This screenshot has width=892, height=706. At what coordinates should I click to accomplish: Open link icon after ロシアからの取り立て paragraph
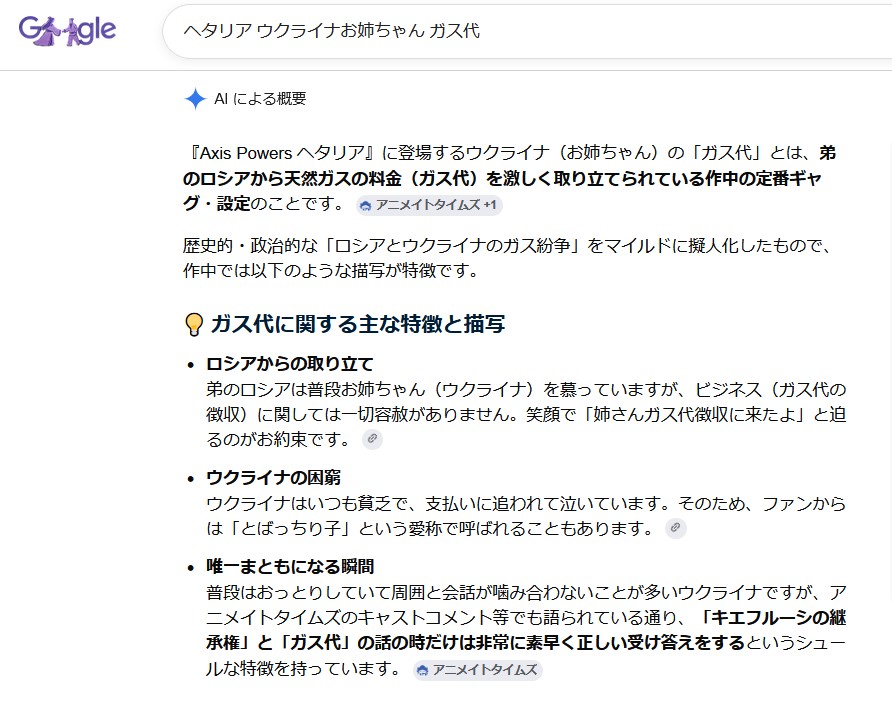pos(372,439)
